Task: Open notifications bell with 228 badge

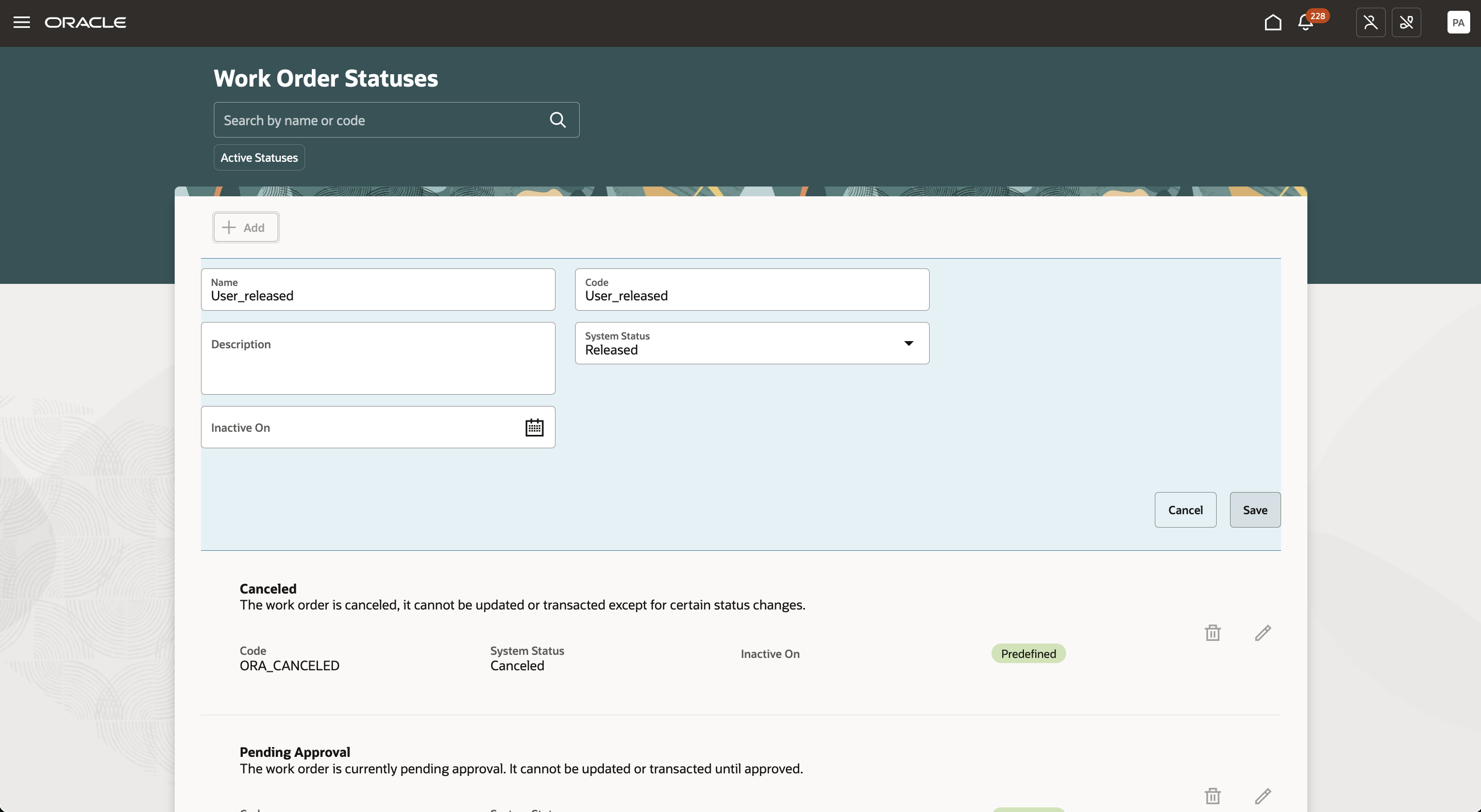Action: [x=1306, y=22]
